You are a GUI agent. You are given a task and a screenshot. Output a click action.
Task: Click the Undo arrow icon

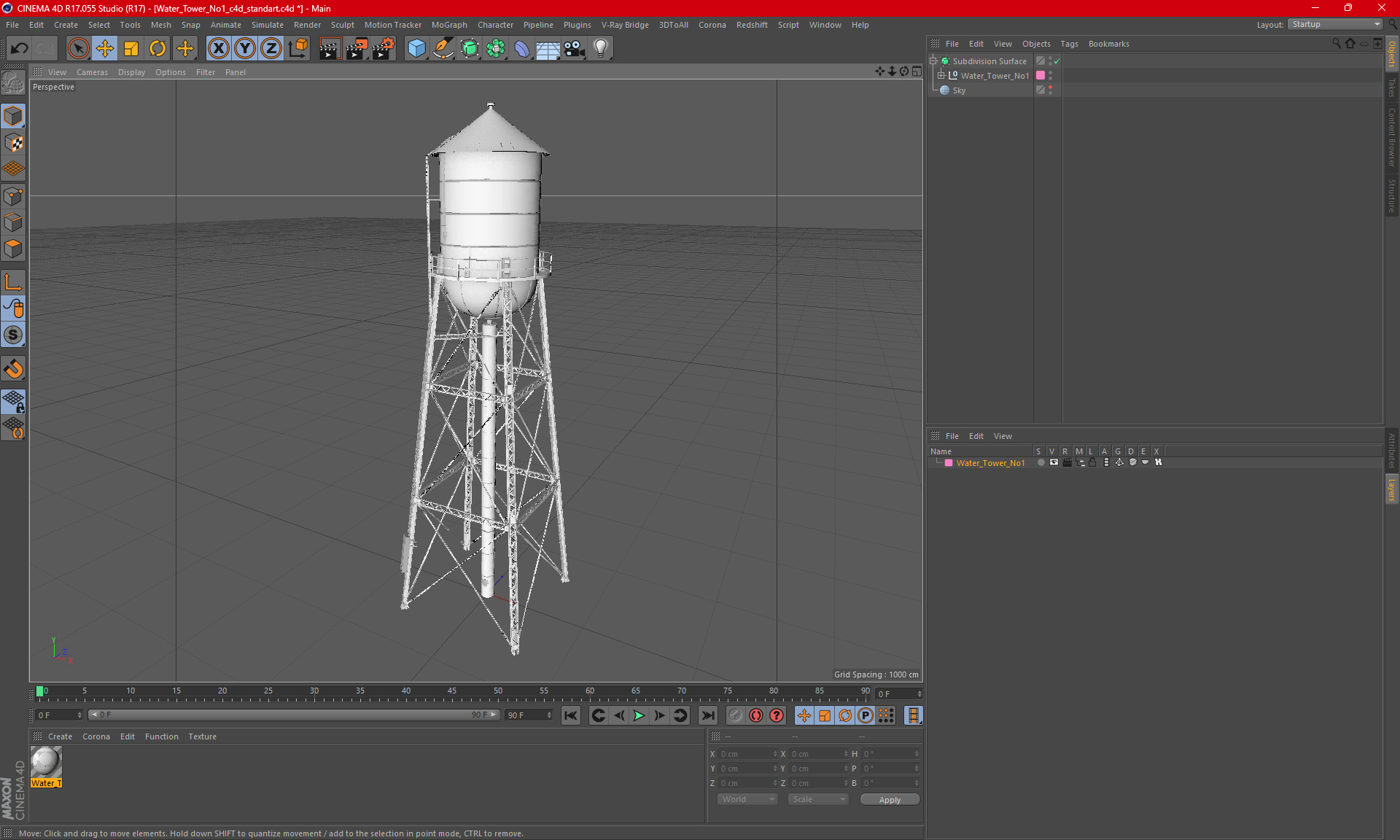(x=20, y=49)
